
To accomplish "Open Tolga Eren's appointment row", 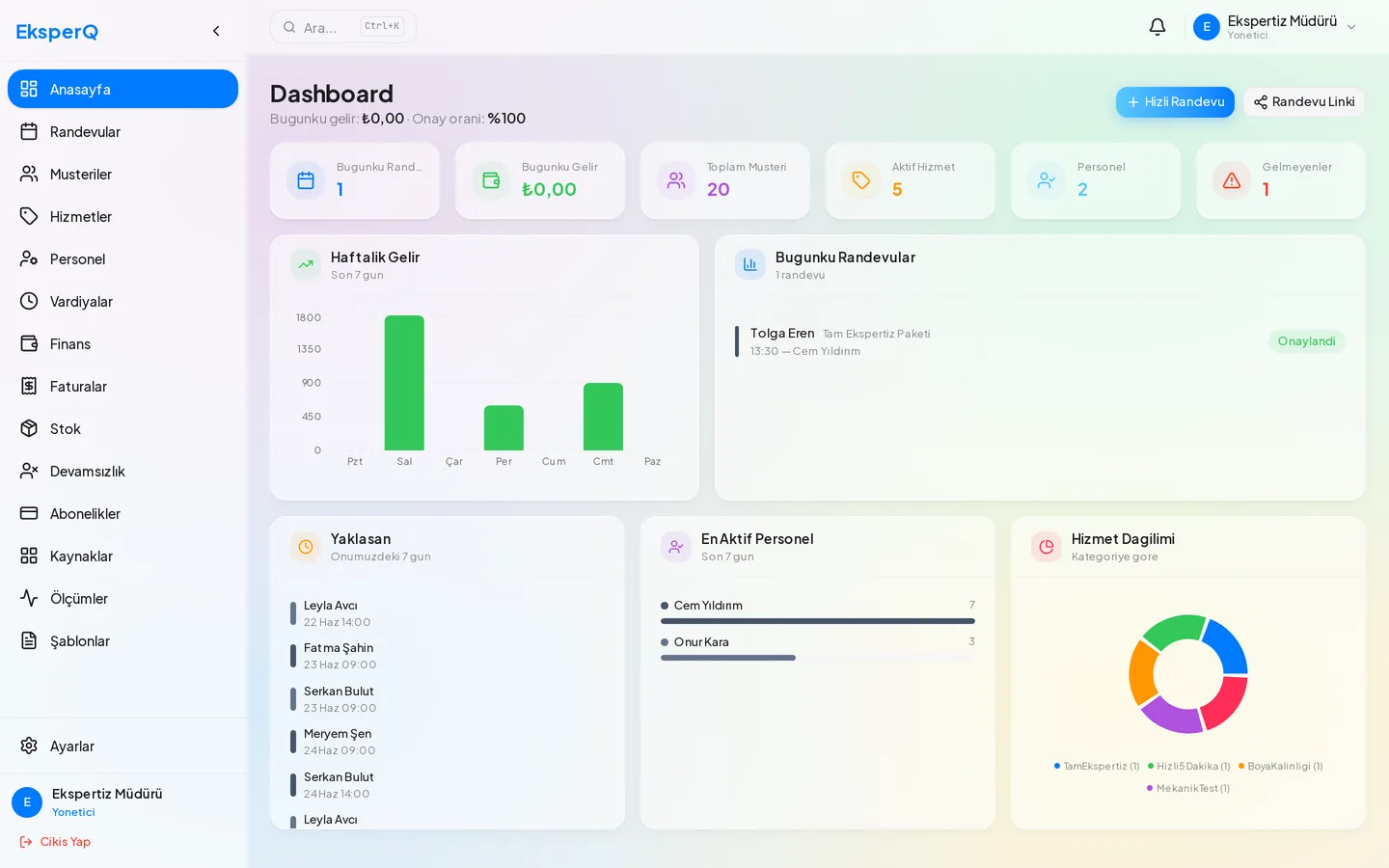I will click(x=1040, y=341).
